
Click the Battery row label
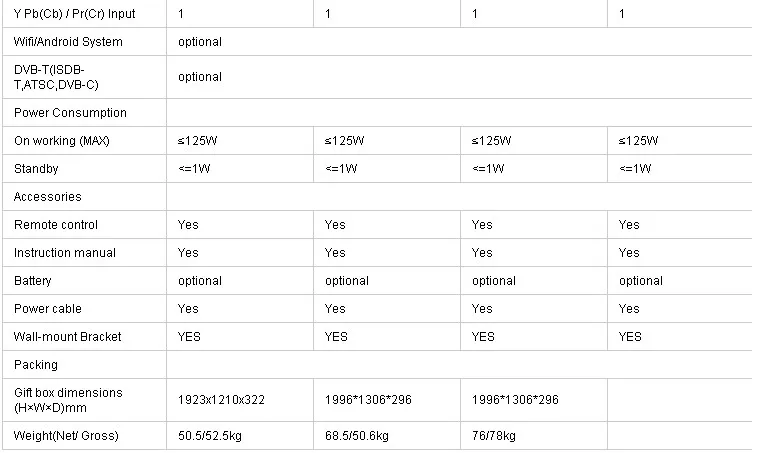tap(33, 281)
